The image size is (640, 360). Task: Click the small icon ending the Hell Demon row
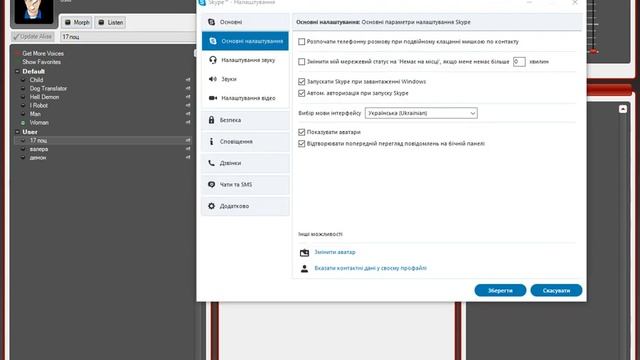(188, 97)
